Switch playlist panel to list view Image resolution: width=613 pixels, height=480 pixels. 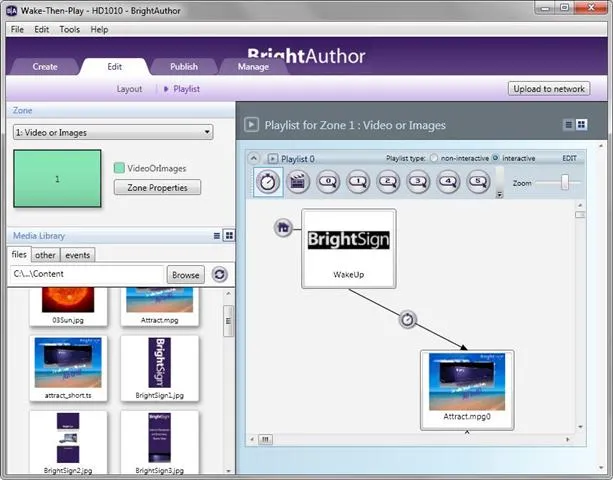(569, 125)
